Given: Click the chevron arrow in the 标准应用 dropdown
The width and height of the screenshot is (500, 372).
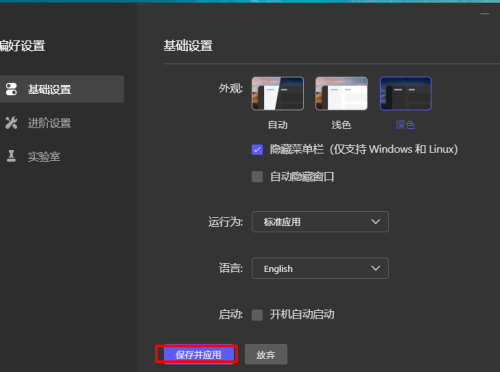Looking at the screenshot, I should (x=376, y=222).
